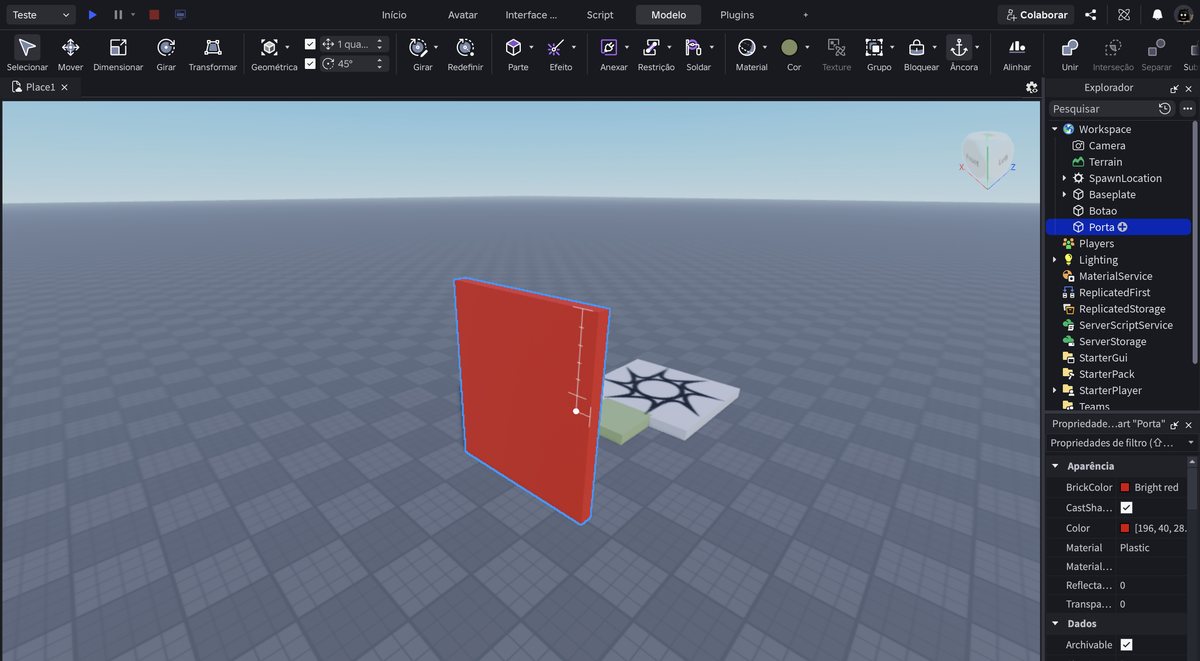Choose the Restrição constraint tool
This screenshot has height=661, width=1200.
coord(651,47)
